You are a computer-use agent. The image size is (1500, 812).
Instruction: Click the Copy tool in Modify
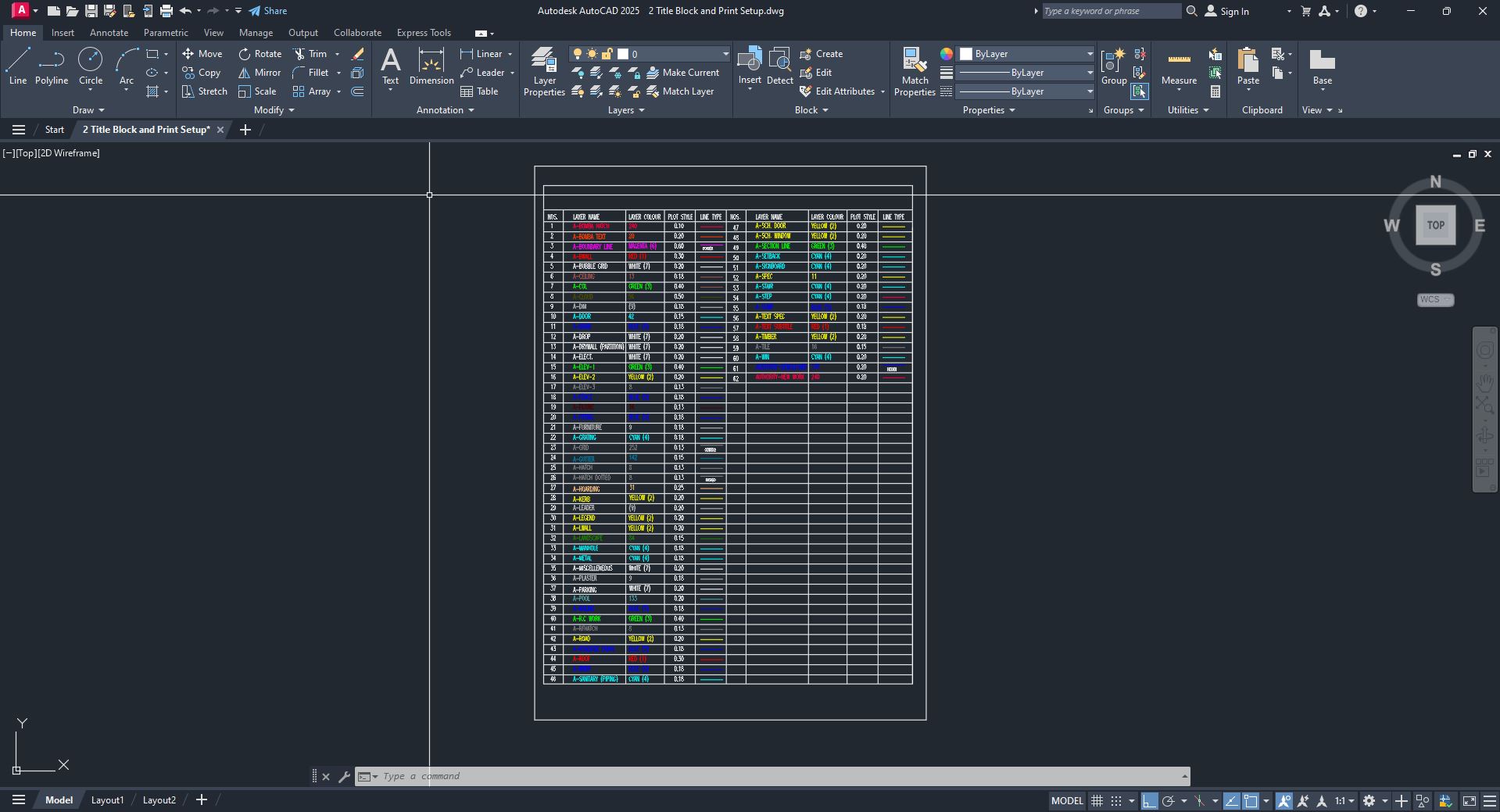click(x=202, y=73)
